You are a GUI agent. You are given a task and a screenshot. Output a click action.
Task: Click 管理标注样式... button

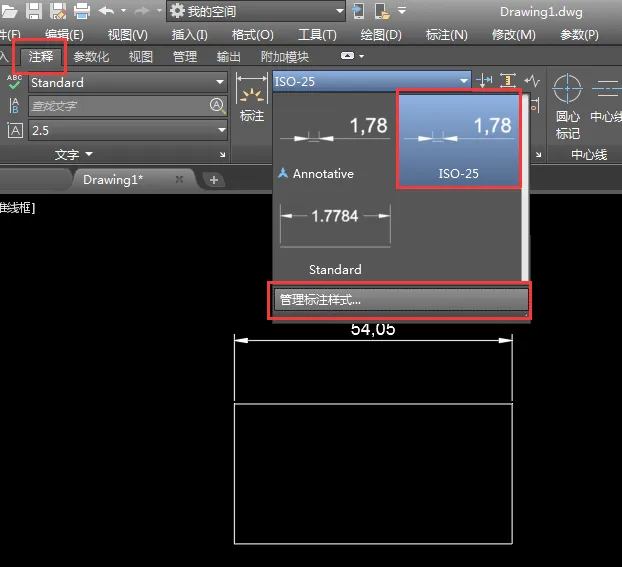(401, 300)
